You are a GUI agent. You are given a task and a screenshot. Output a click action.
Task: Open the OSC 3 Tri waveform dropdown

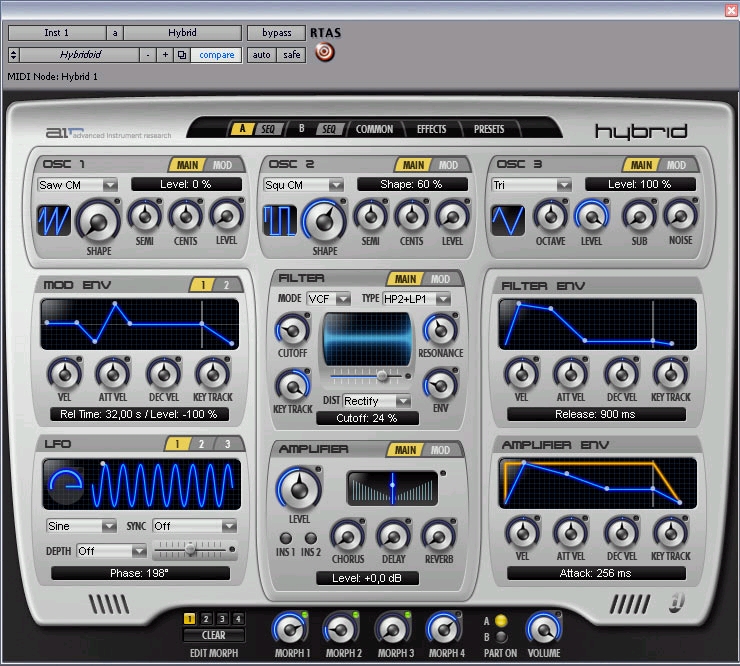(531, 185)
